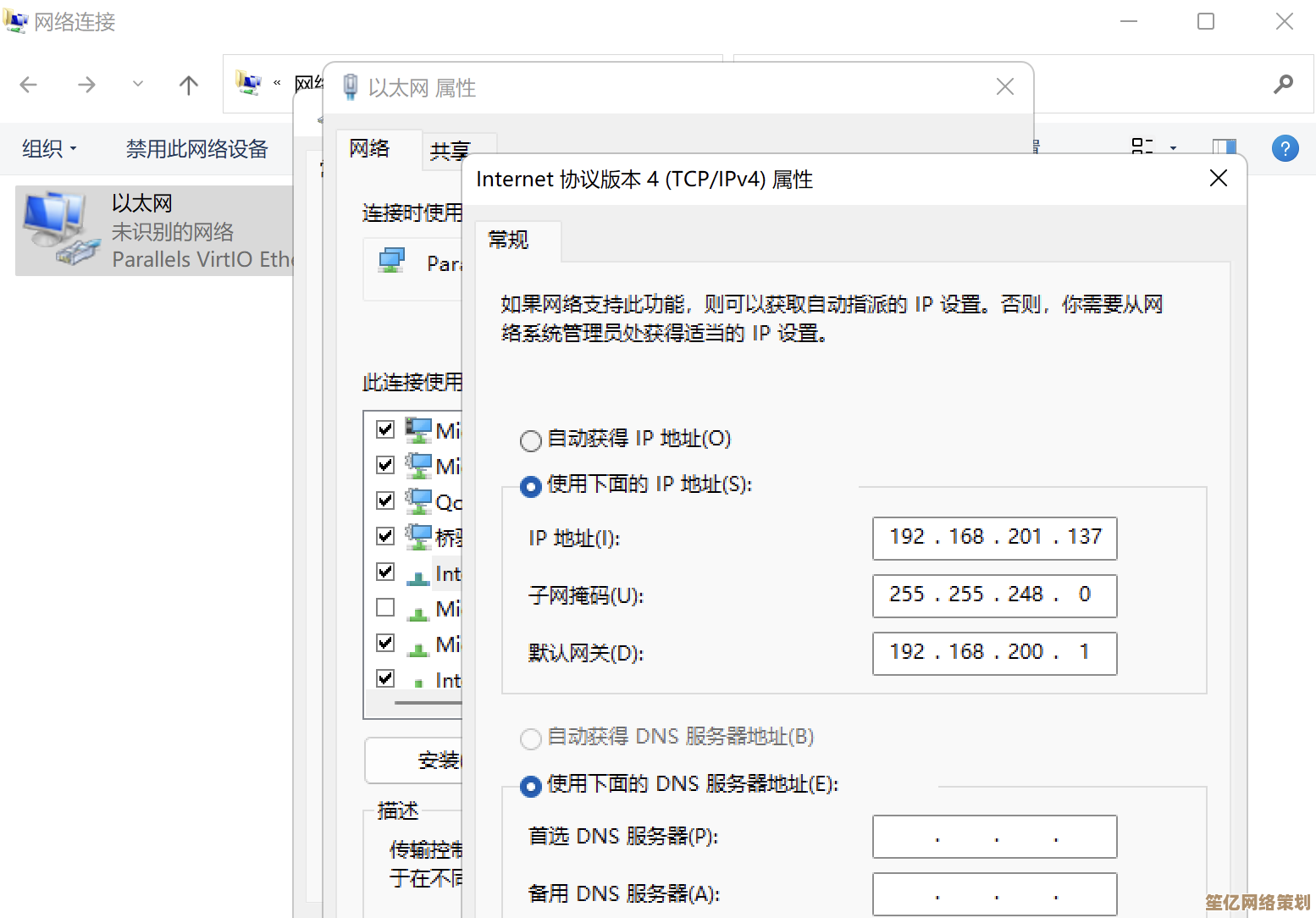The width and height of the screenshot is (1316, 918).
Task: Click 禁用此网络设备 button
Action: click(x=196, y=149)
